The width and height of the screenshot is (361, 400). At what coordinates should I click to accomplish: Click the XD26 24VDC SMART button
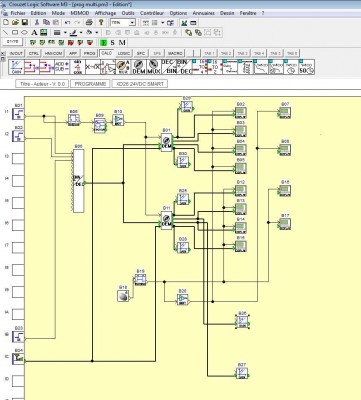140,84
